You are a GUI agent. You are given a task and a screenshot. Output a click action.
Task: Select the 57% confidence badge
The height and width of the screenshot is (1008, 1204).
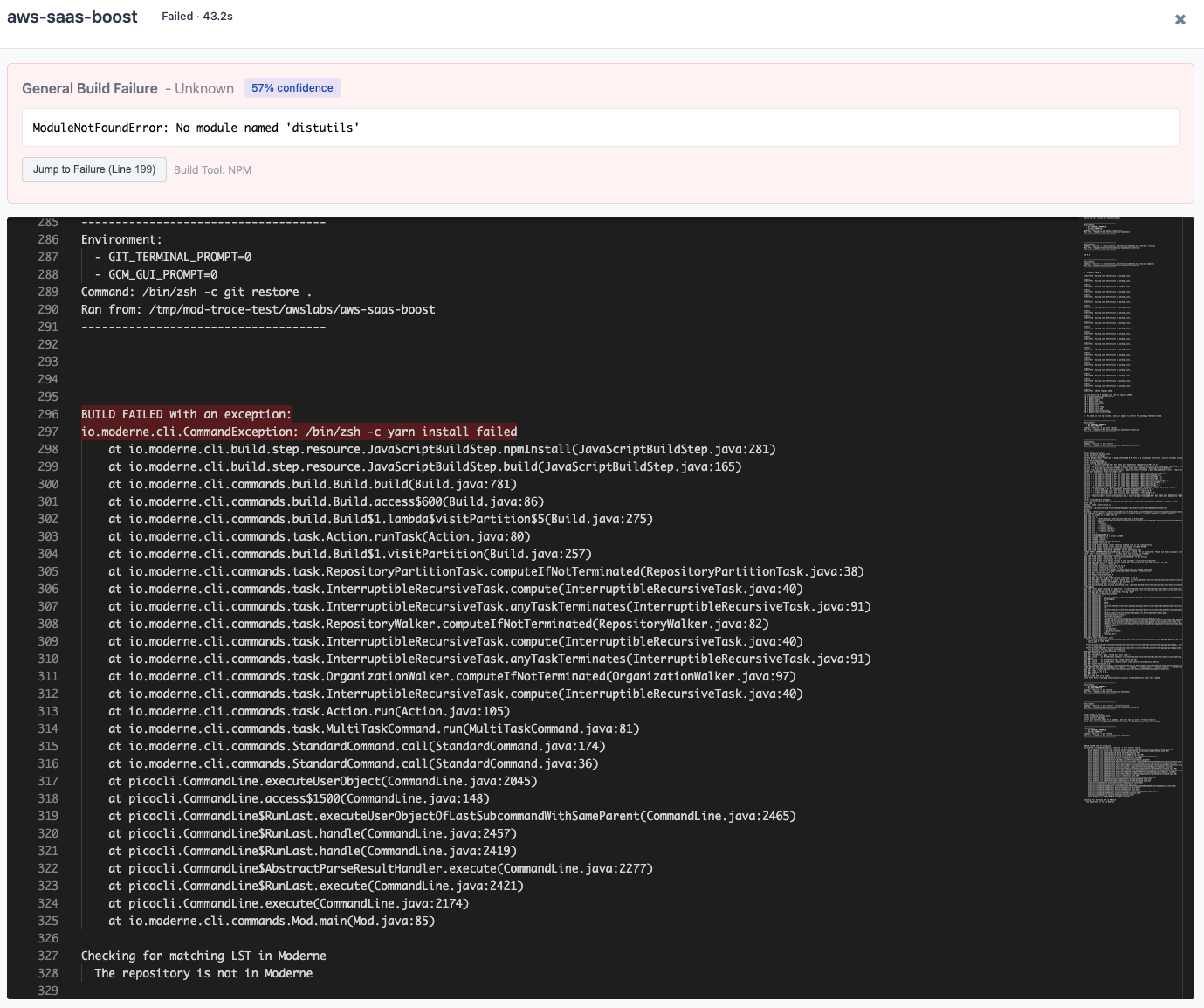pyautogui.click(x=292, y=87)
